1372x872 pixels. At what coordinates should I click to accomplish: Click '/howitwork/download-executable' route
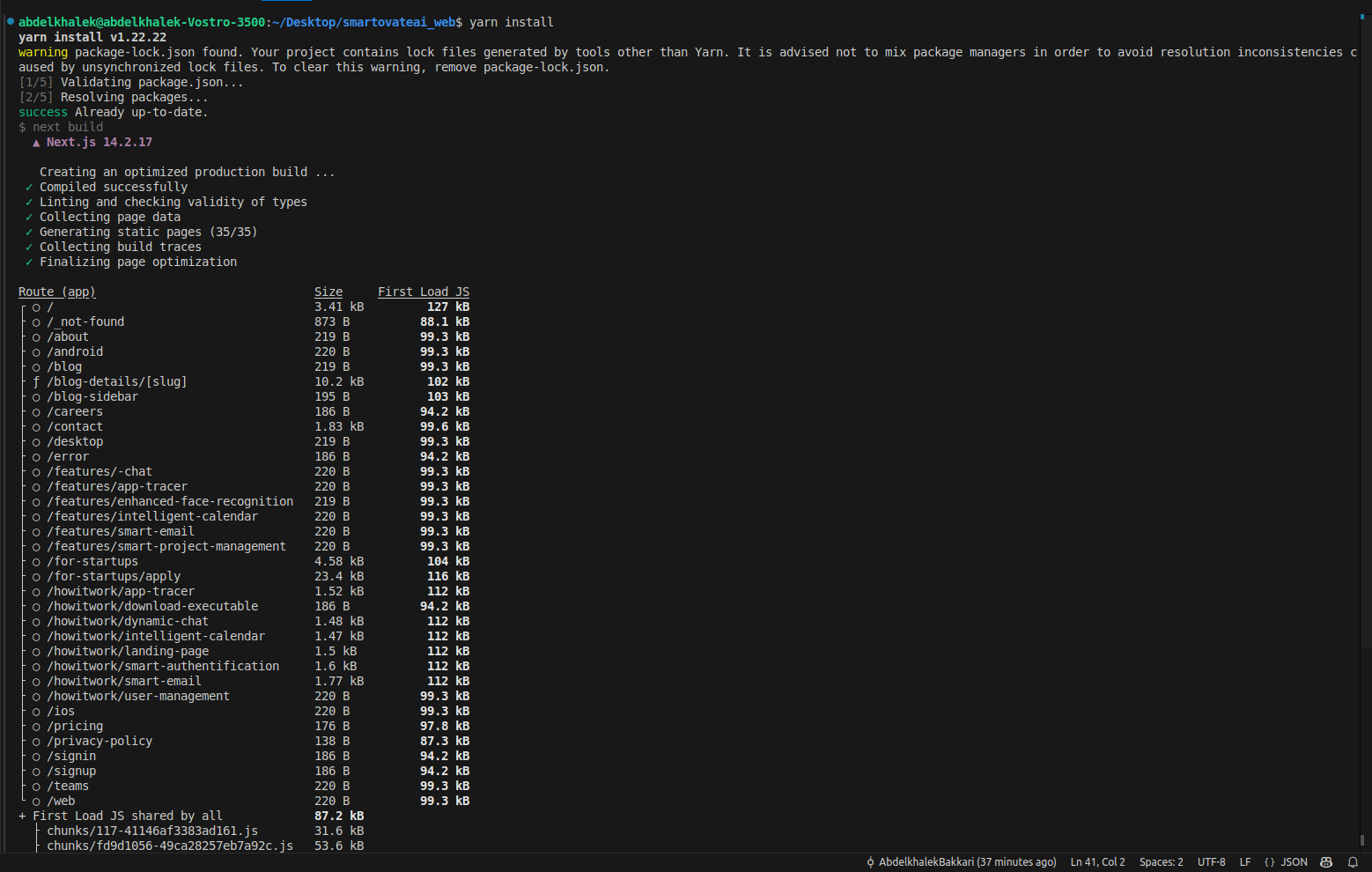click(152, 606)
